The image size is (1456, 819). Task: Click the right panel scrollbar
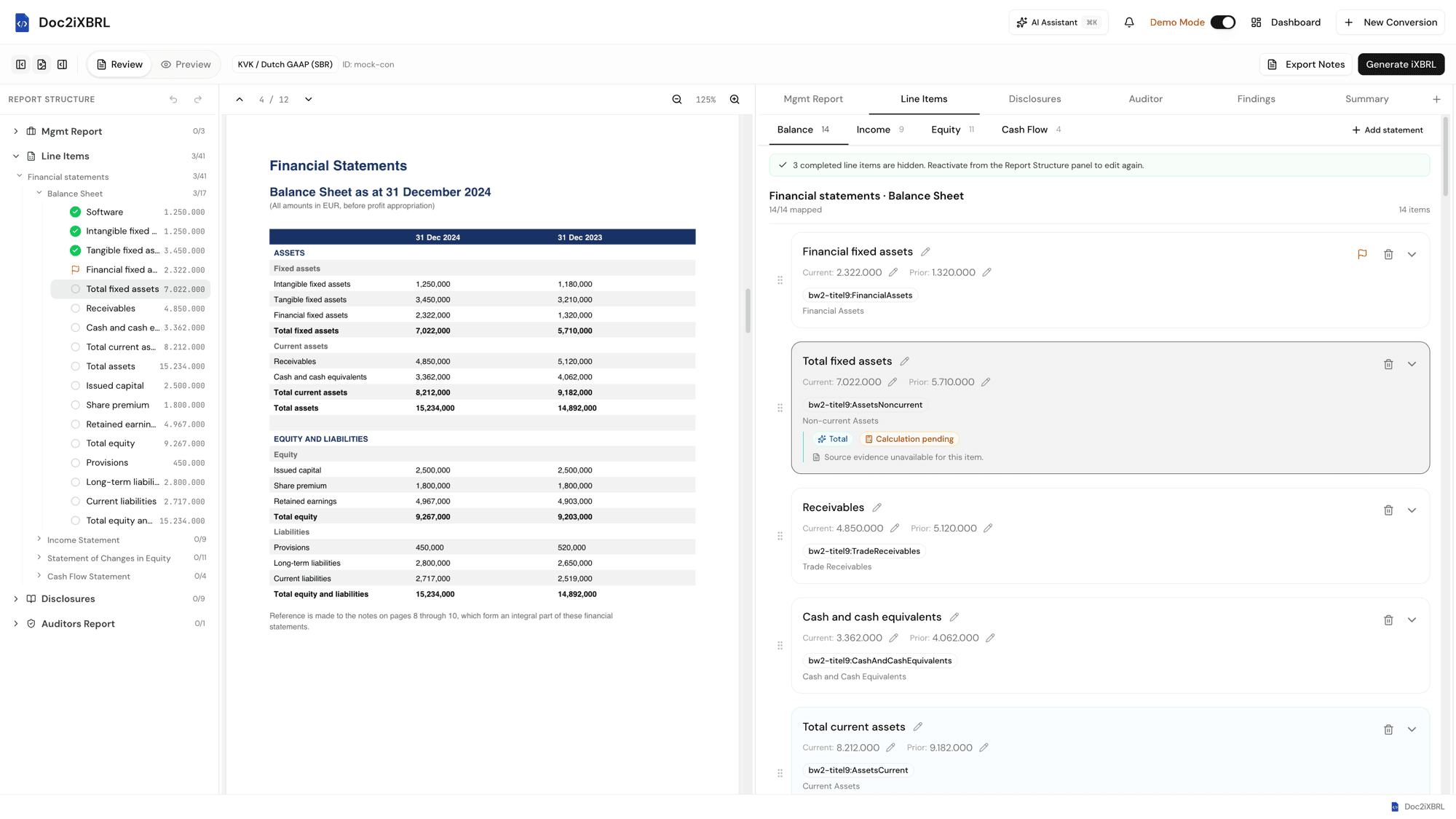tap(1445, 157)
